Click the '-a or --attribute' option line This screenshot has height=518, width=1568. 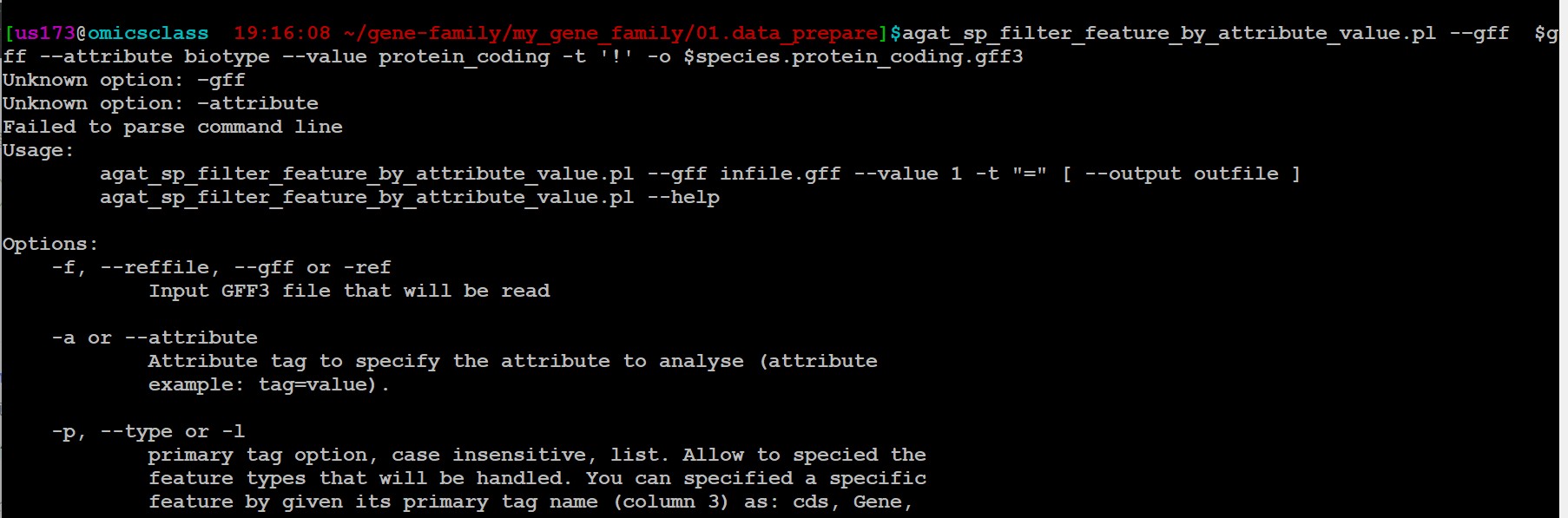155,338
